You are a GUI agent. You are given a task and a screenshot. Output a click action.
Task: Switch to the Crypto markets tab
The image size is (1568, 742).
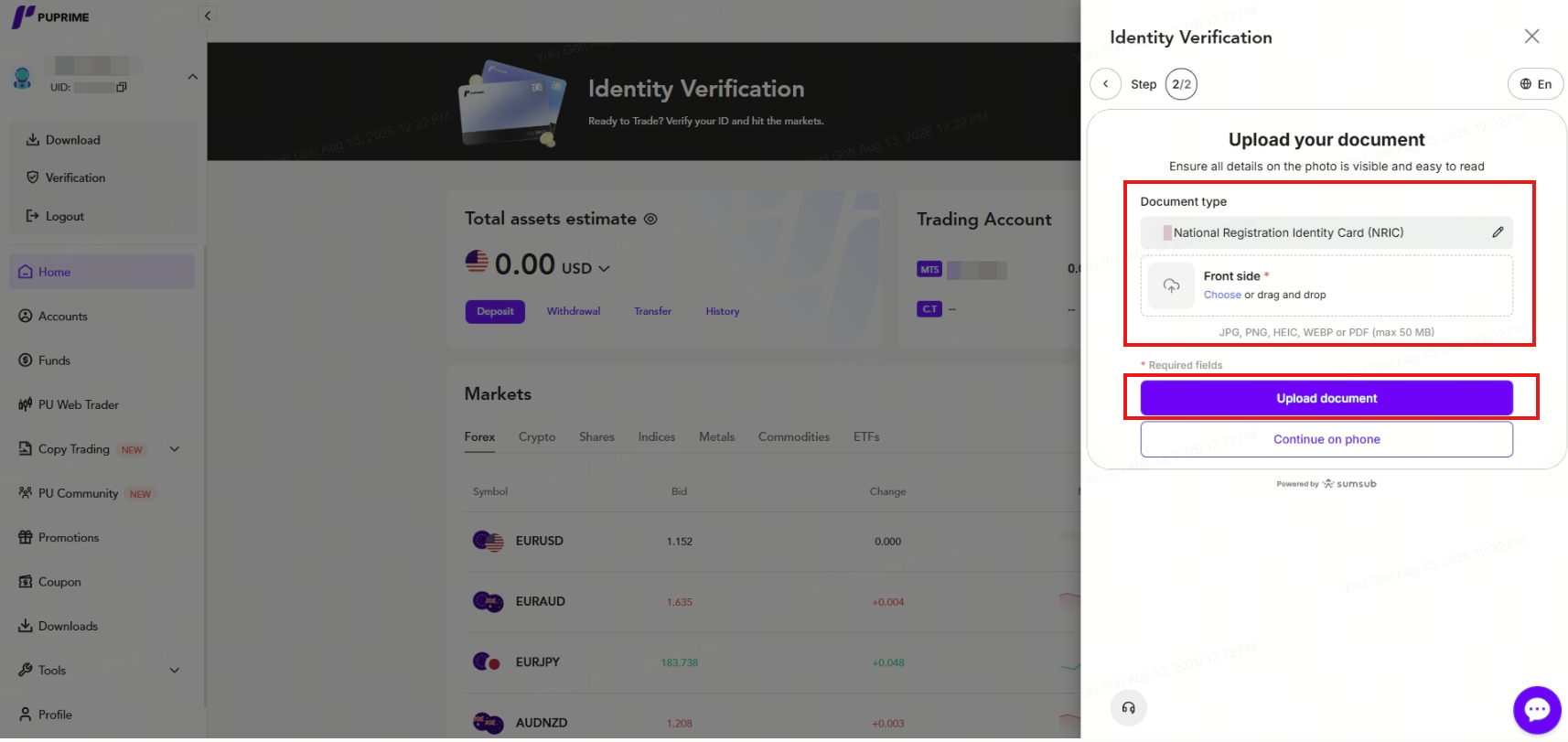tap(537, 437)
